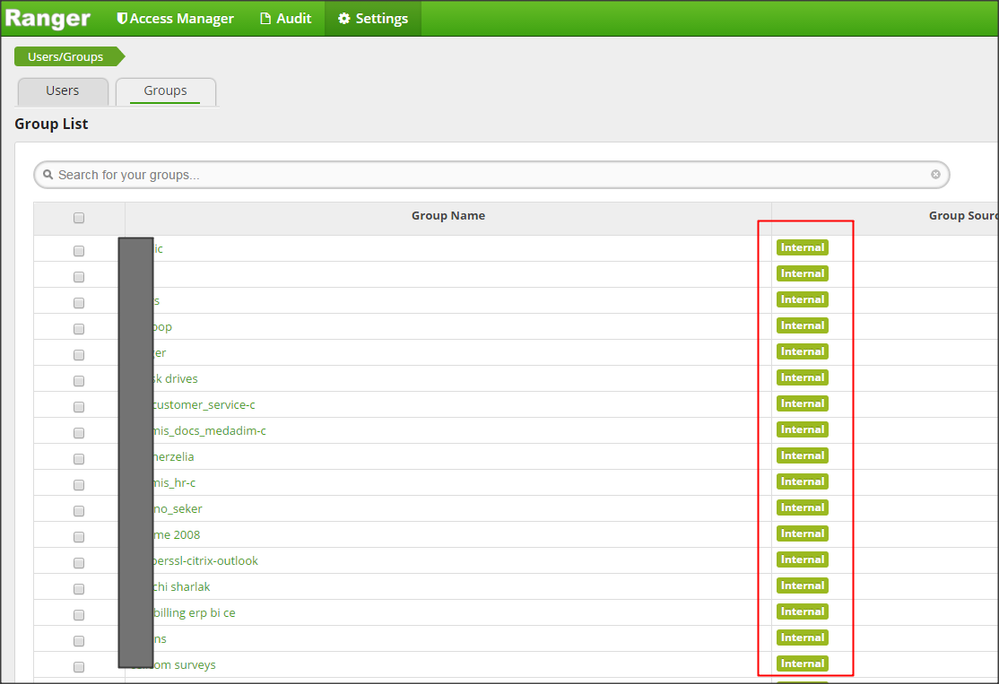The width and height of the screenshot is (999, 684).
Task: Click the Group List heading
Action: pos(52,124)
